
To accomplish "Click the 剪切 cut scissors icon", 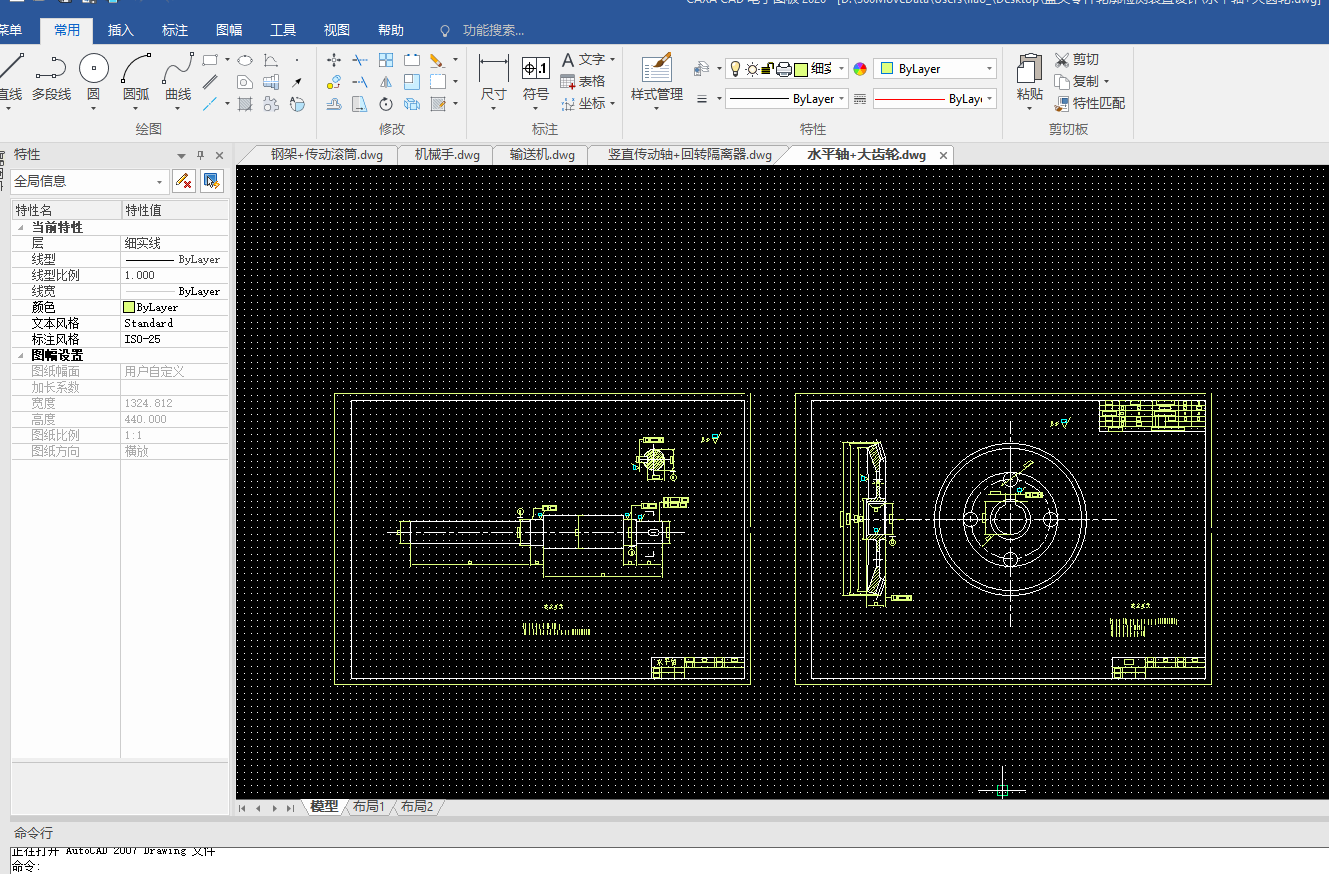I will (x=1063, y=60).
